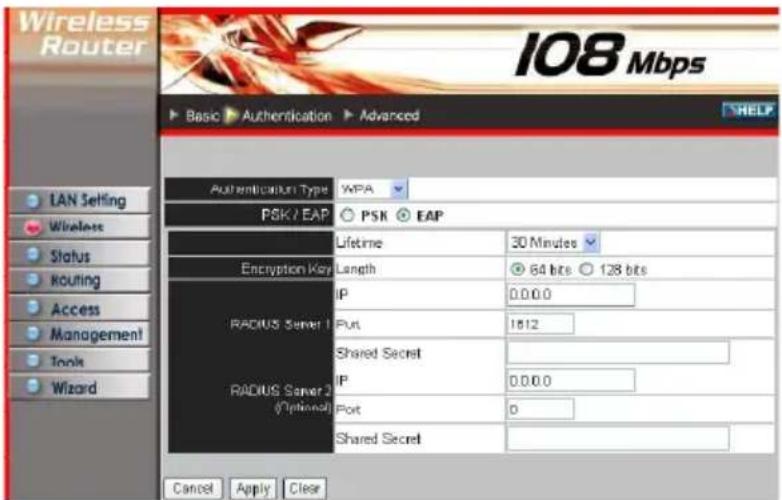Click the RADIUS Server 1 IP field

[571, 295]
